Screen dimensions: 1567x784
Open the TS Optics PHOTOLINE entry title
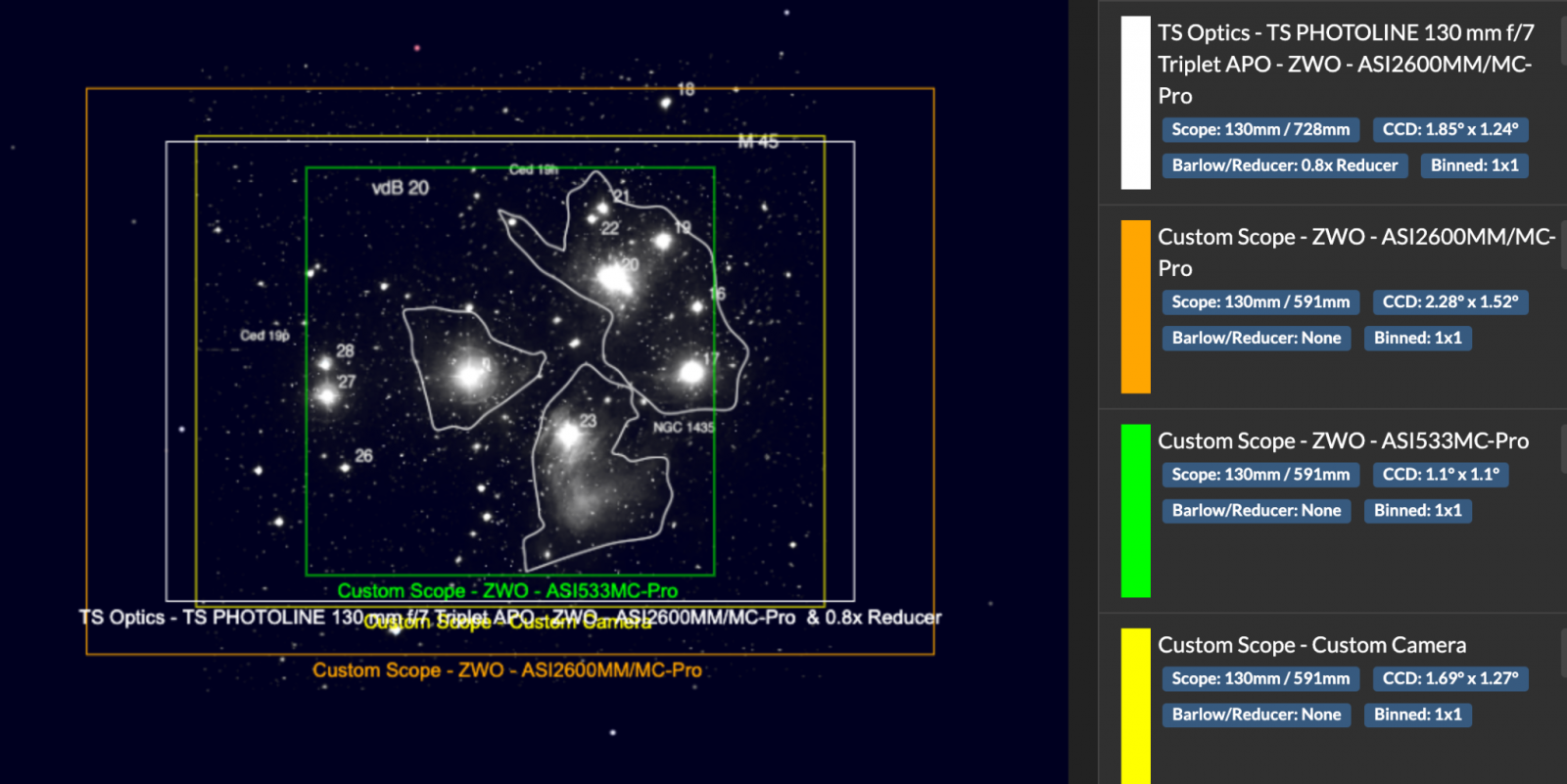[x=1345, y=64]
